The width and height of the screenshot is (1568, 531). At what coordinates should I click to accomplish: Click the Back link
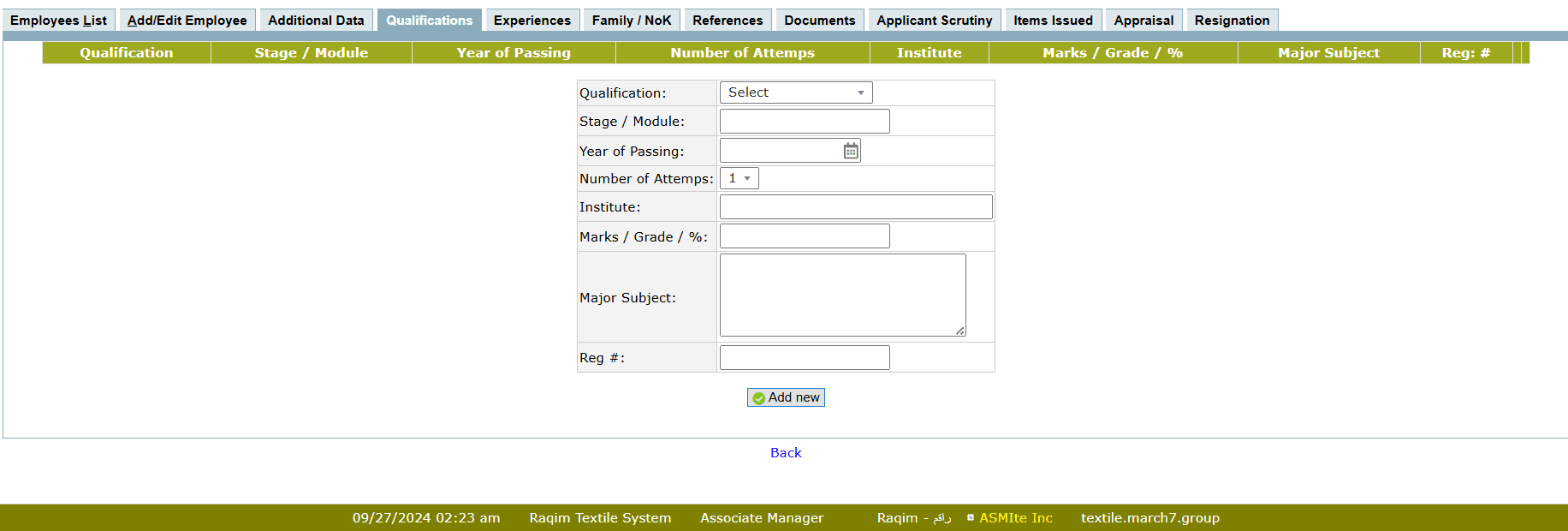[786, 453]
